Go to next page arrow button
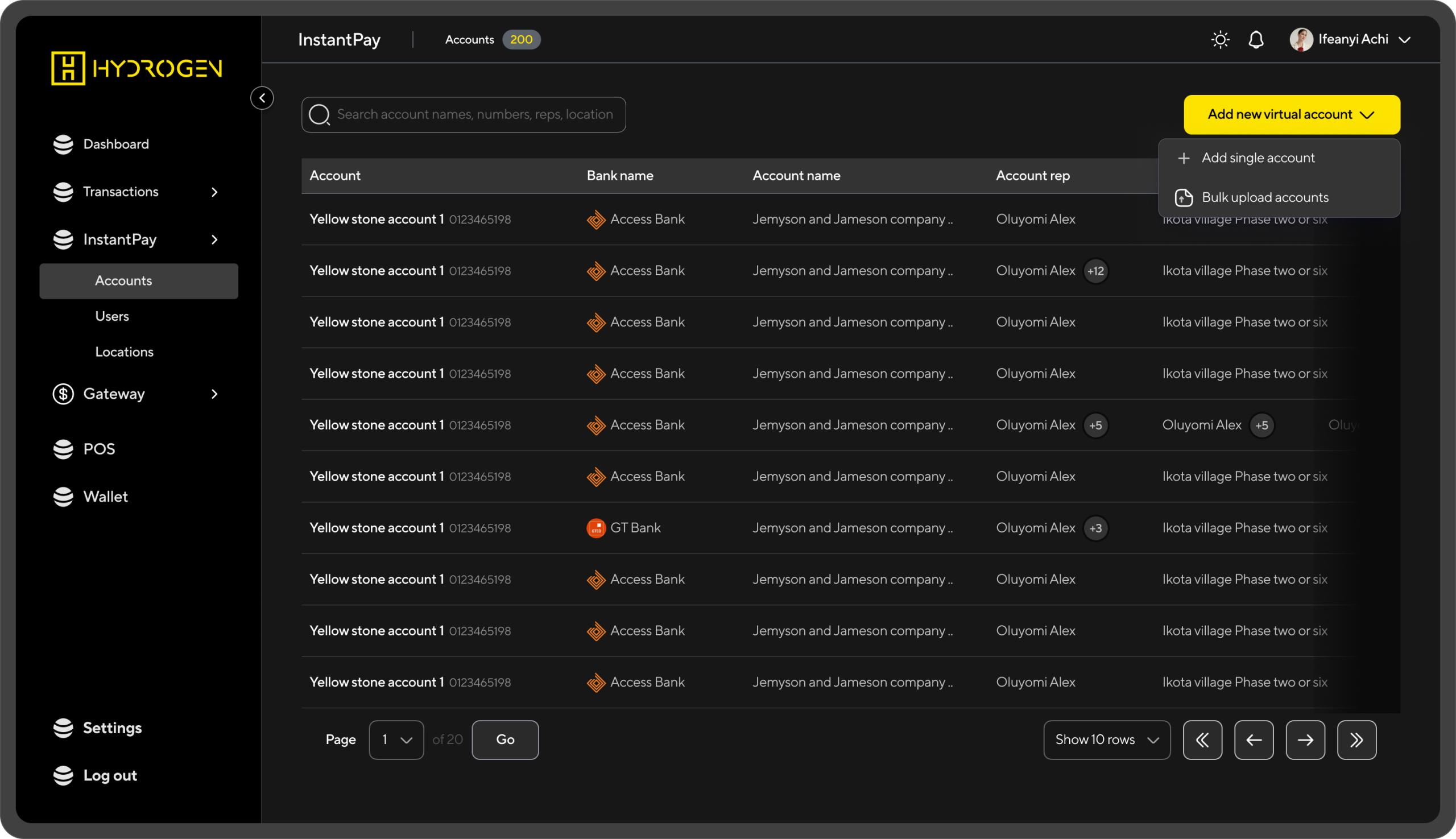Screen dimensions: 1456x839 tap(1305, 740)
